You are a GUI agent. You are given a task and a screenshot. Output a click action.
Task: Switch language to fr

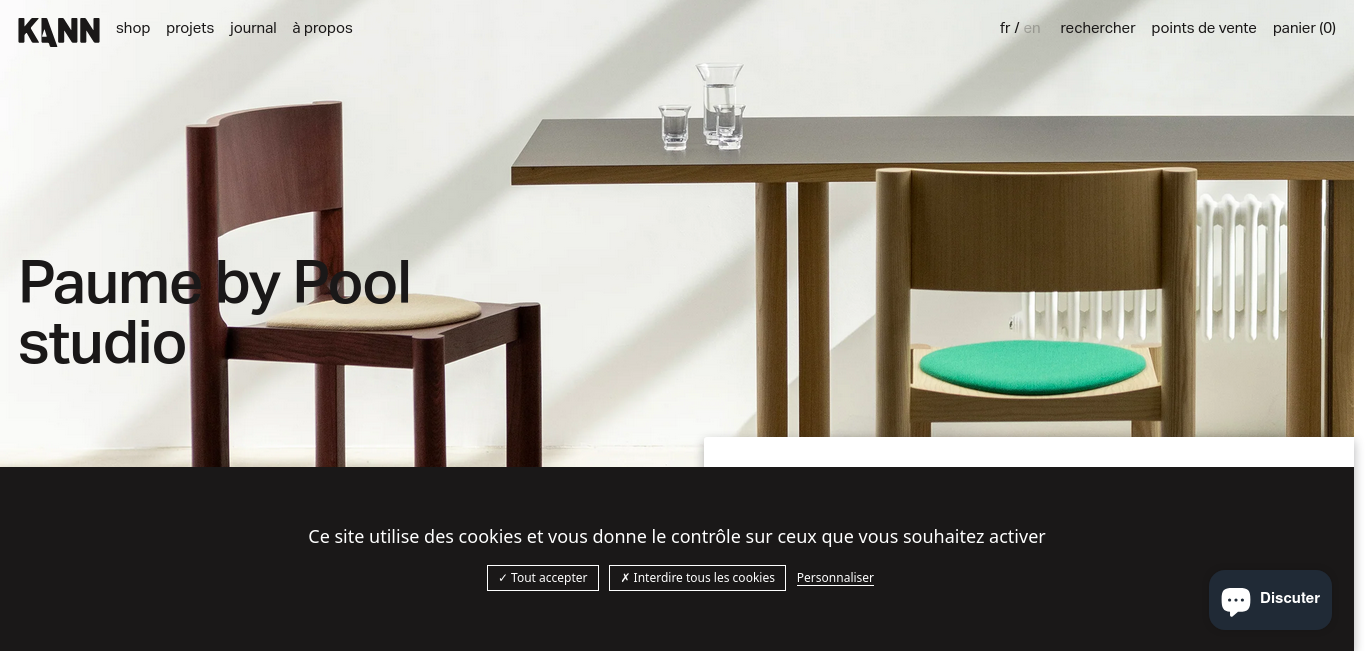(x=1005, y=28)
